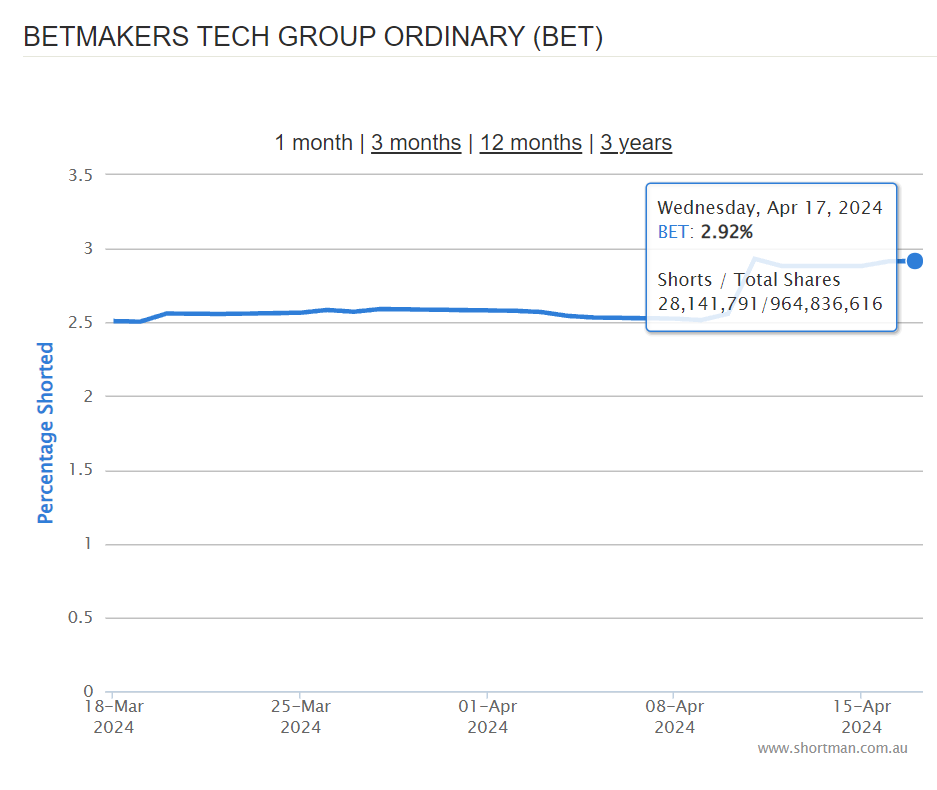Show the 12 months chart view
937x790 pixels.
pyautogui.click(x=530, y=143)
